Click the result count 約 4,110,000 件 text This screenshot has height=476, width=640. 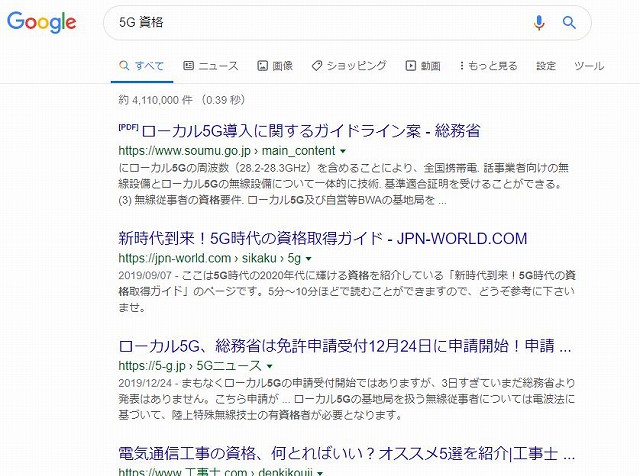[x=155, y=100]
